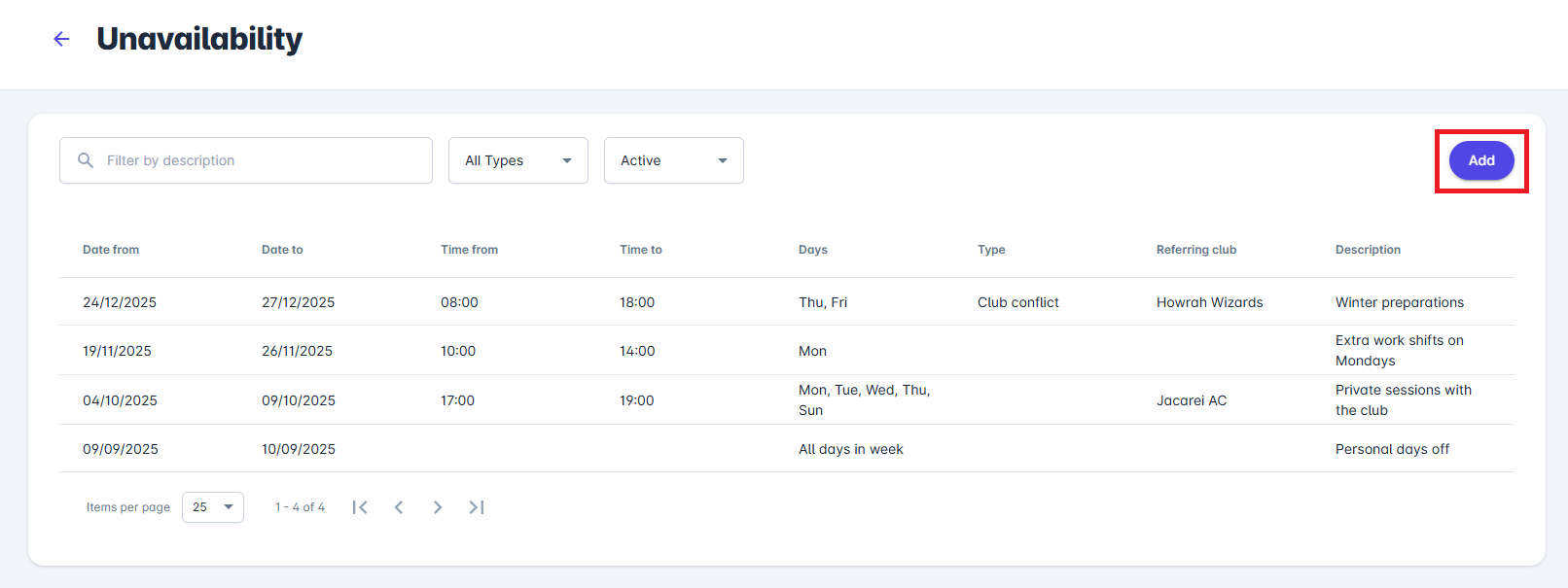1568x588 pixels.
Task: Open the Winter preparations row
Action: point(1399,302)
